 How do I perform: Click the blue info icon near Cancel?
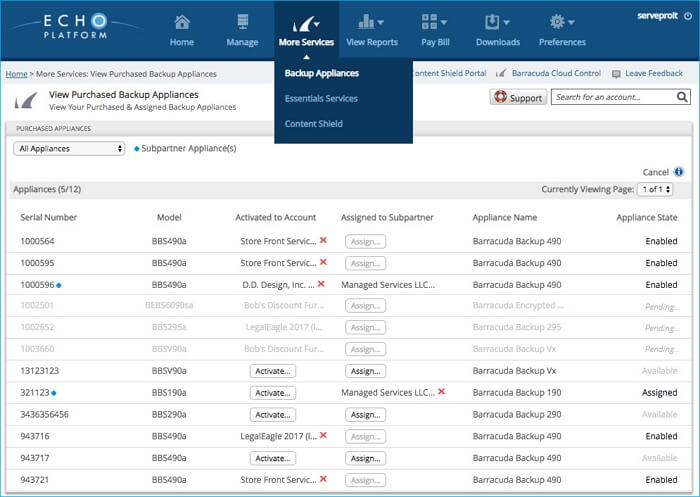click(x=679, y=172)
